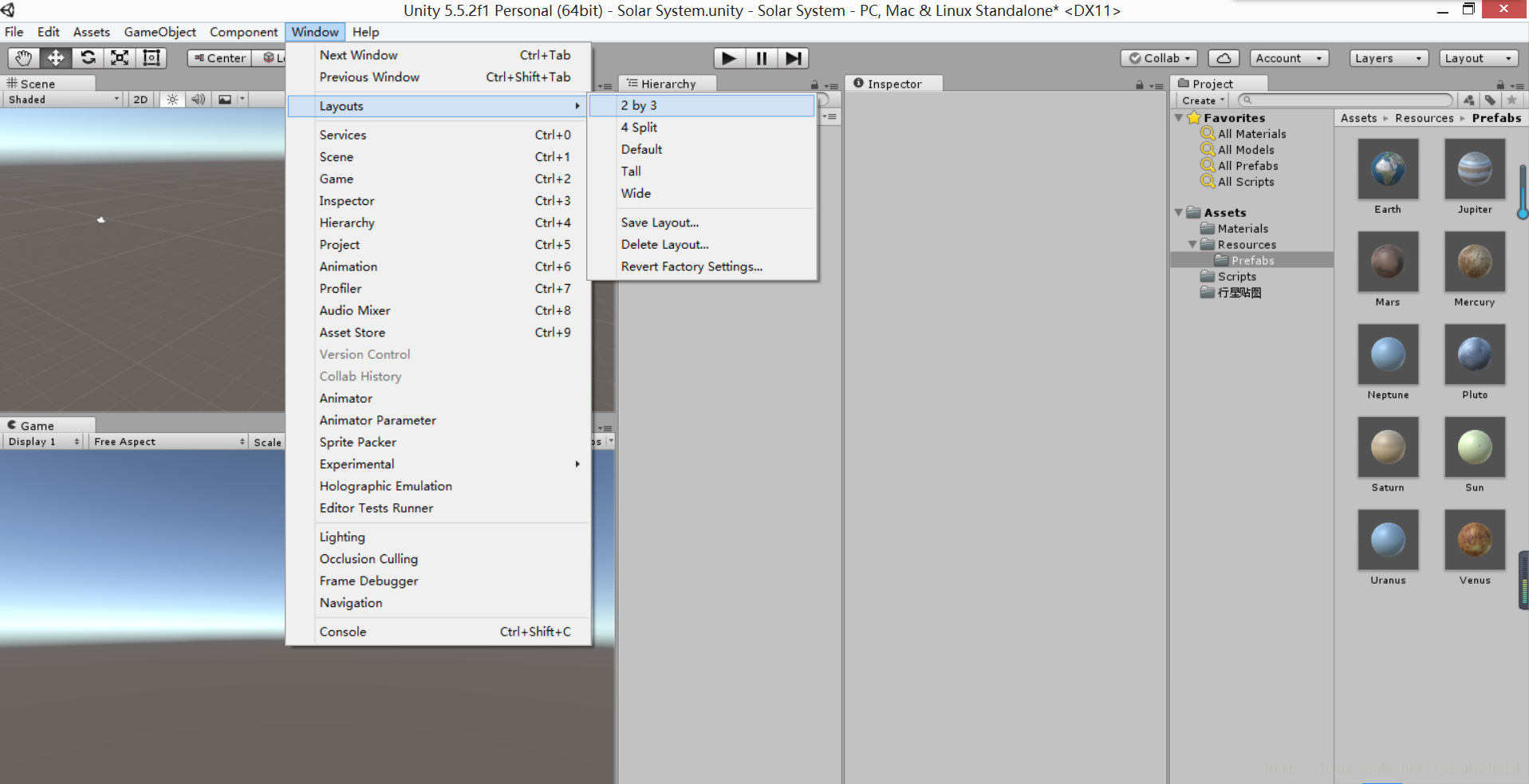
Task: Select the Pluto prefab
Action: (1475, 354)
